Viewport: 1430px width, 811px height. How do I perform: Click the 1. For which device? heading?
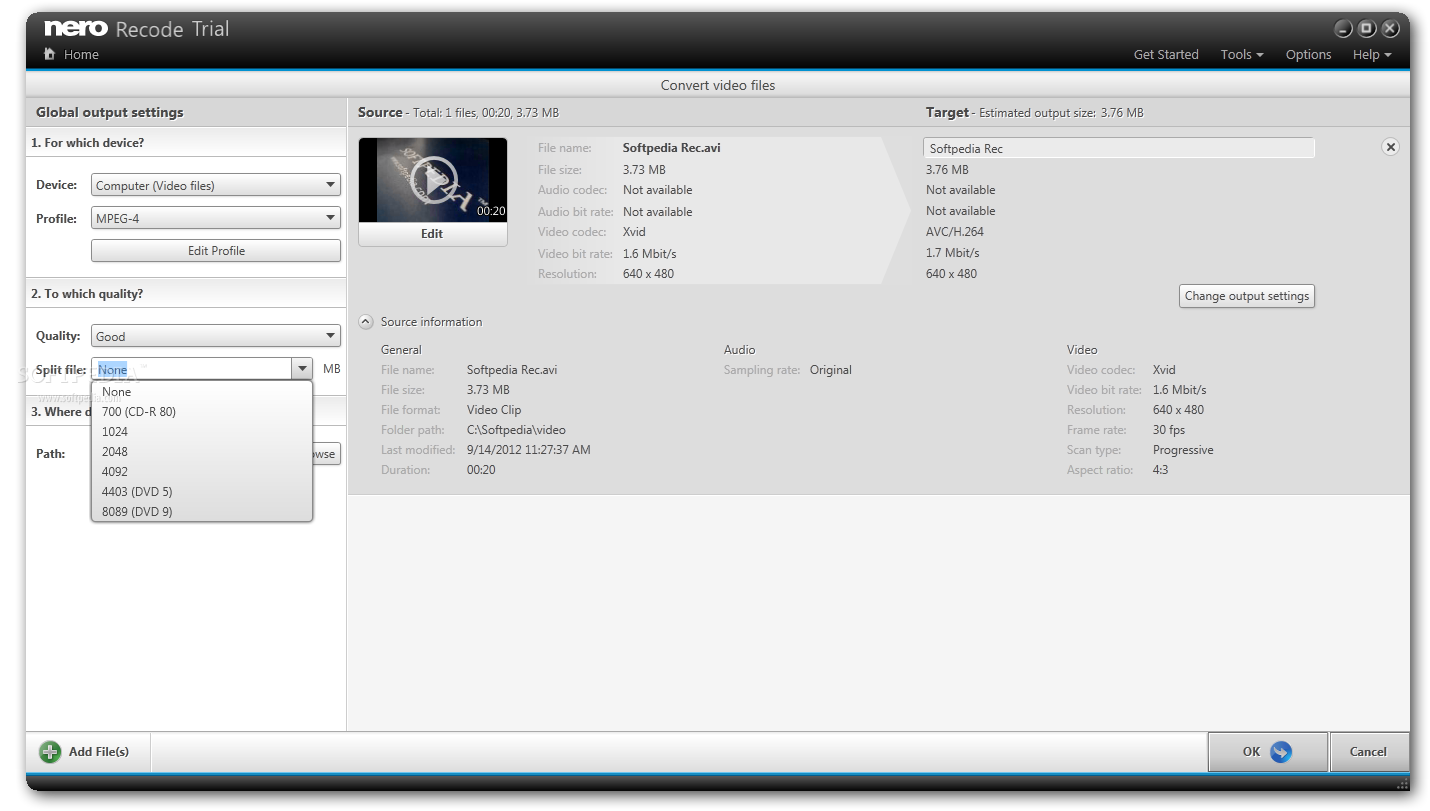[88, 143]
